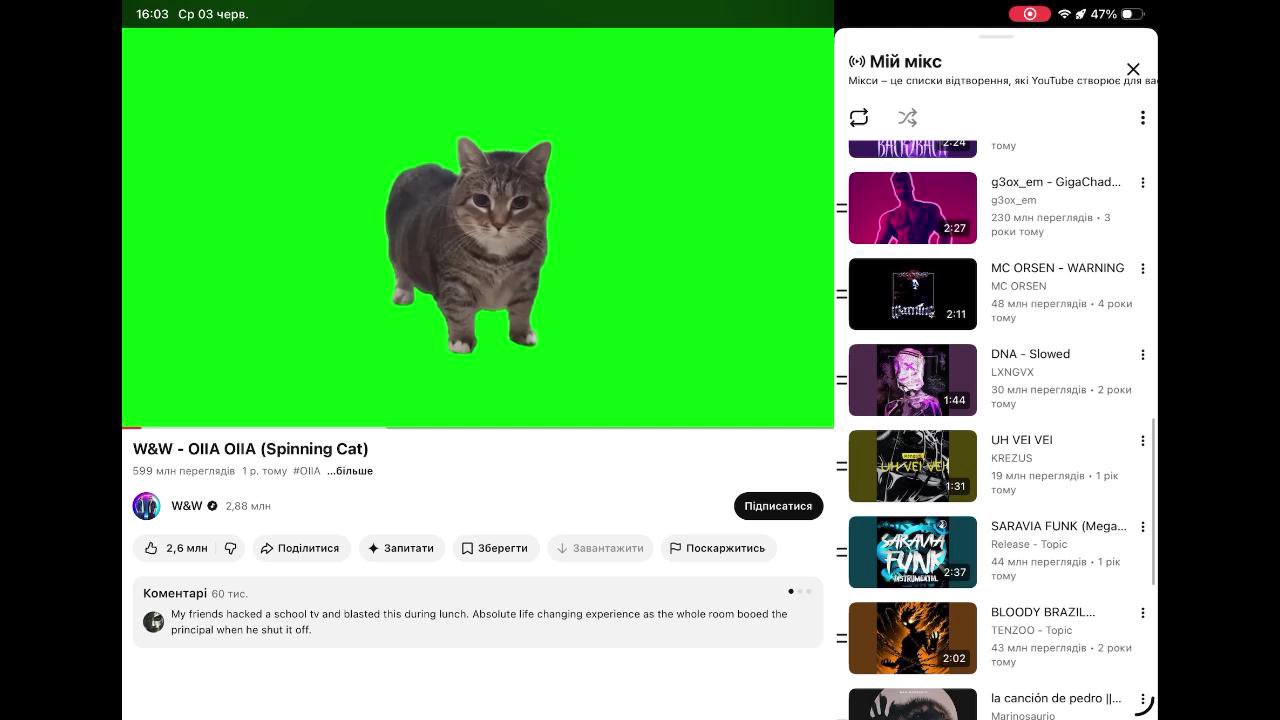Play UH VEI VEI thumbnail

[x=913, y=466]
